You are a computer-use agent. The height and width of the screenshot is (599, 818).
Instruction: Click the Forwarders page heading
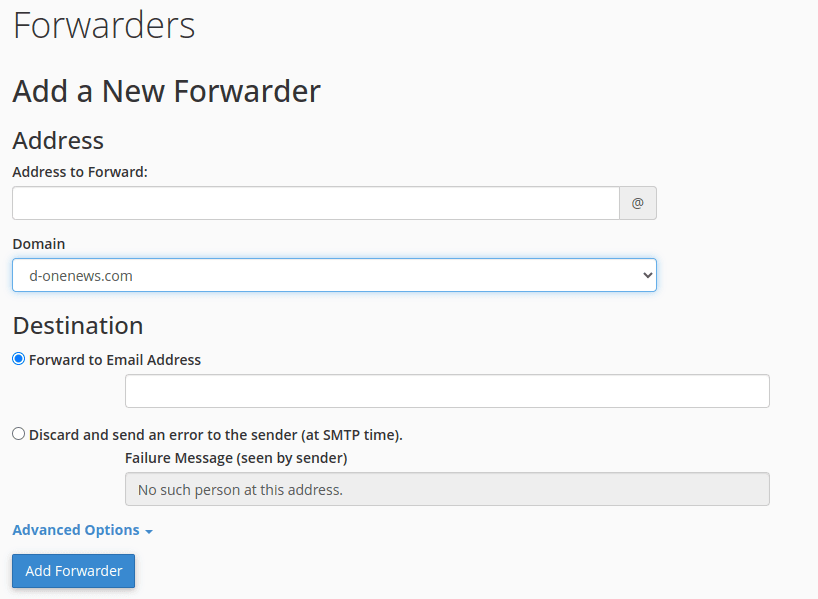coord(103,26)
